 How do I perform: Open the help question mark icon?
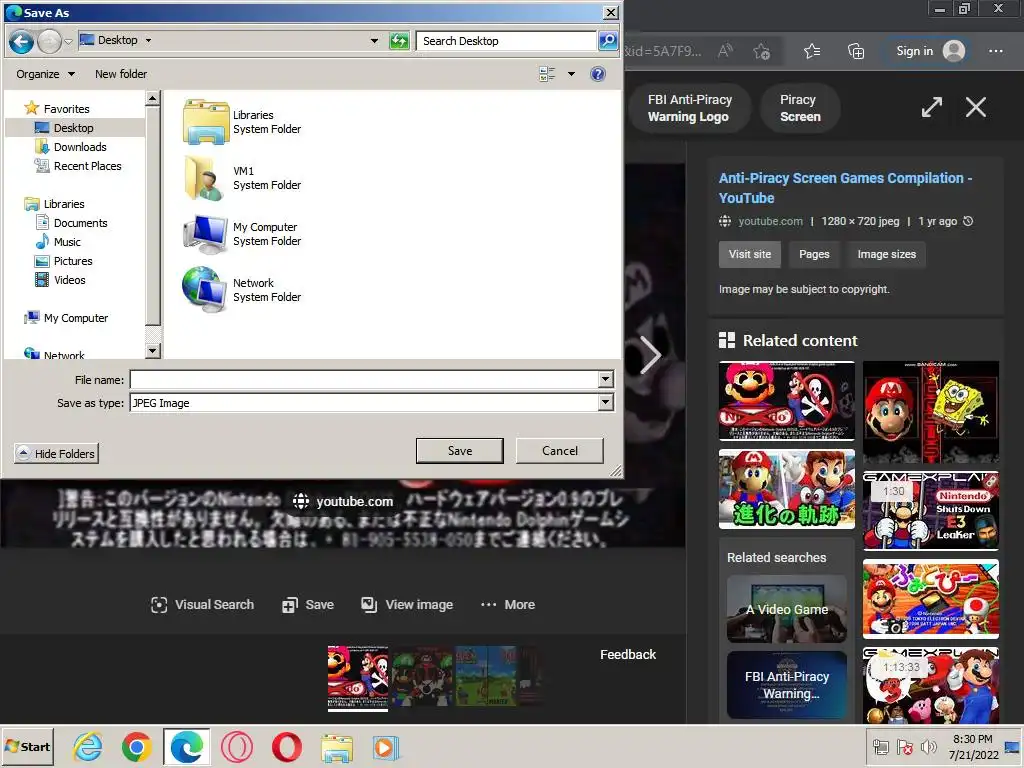point(598,74)
